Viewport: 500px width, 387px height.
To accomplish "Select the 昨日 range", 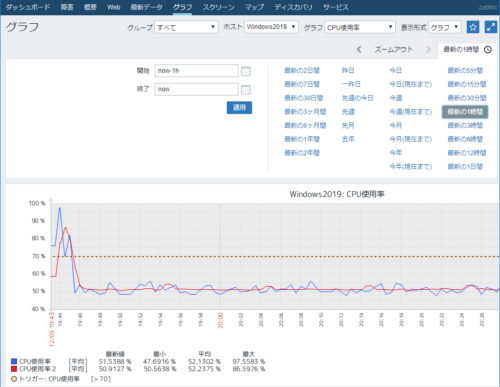I will [348, 71].
